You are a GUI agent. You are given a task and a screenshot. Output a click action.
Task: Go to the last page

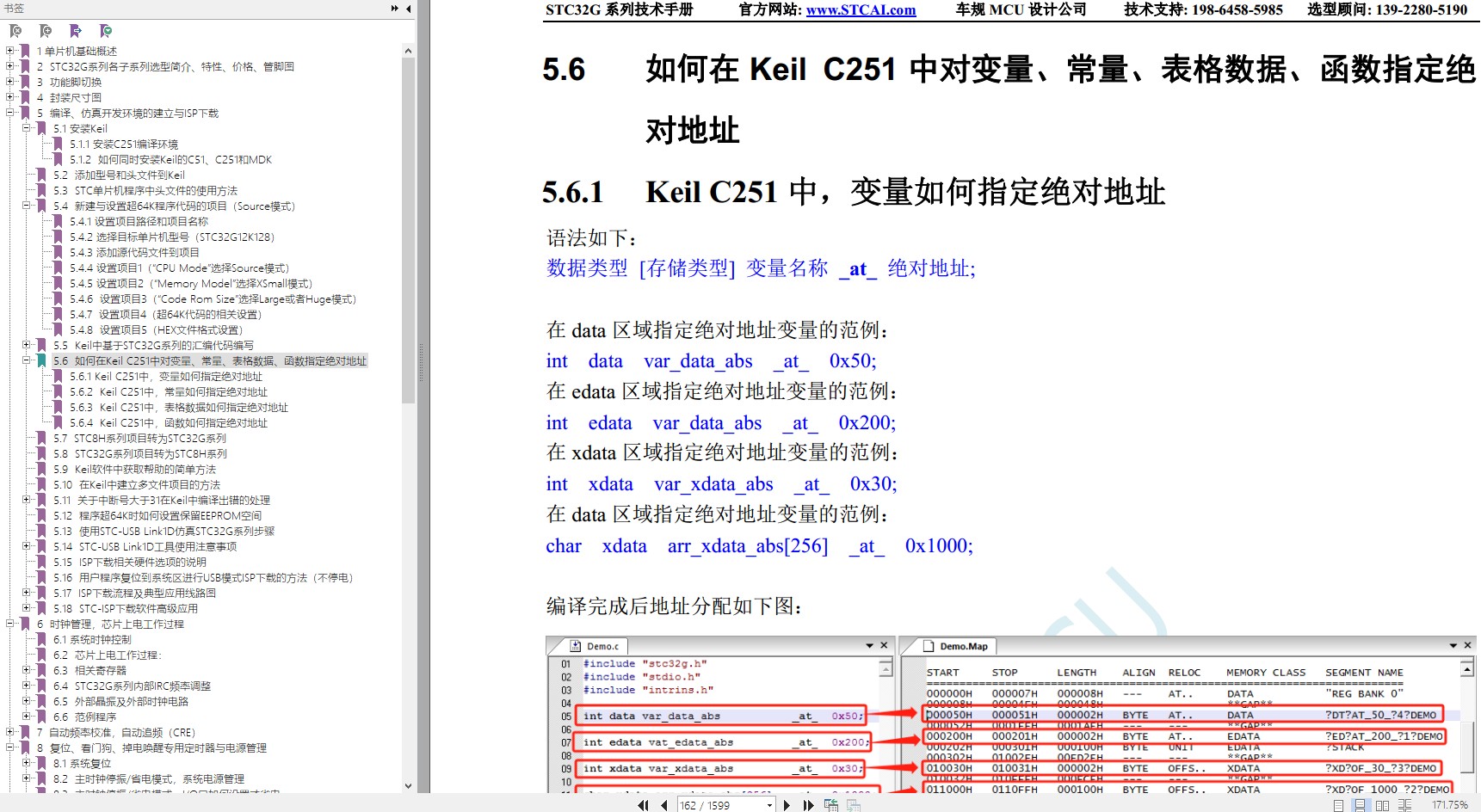pos(807,805)
